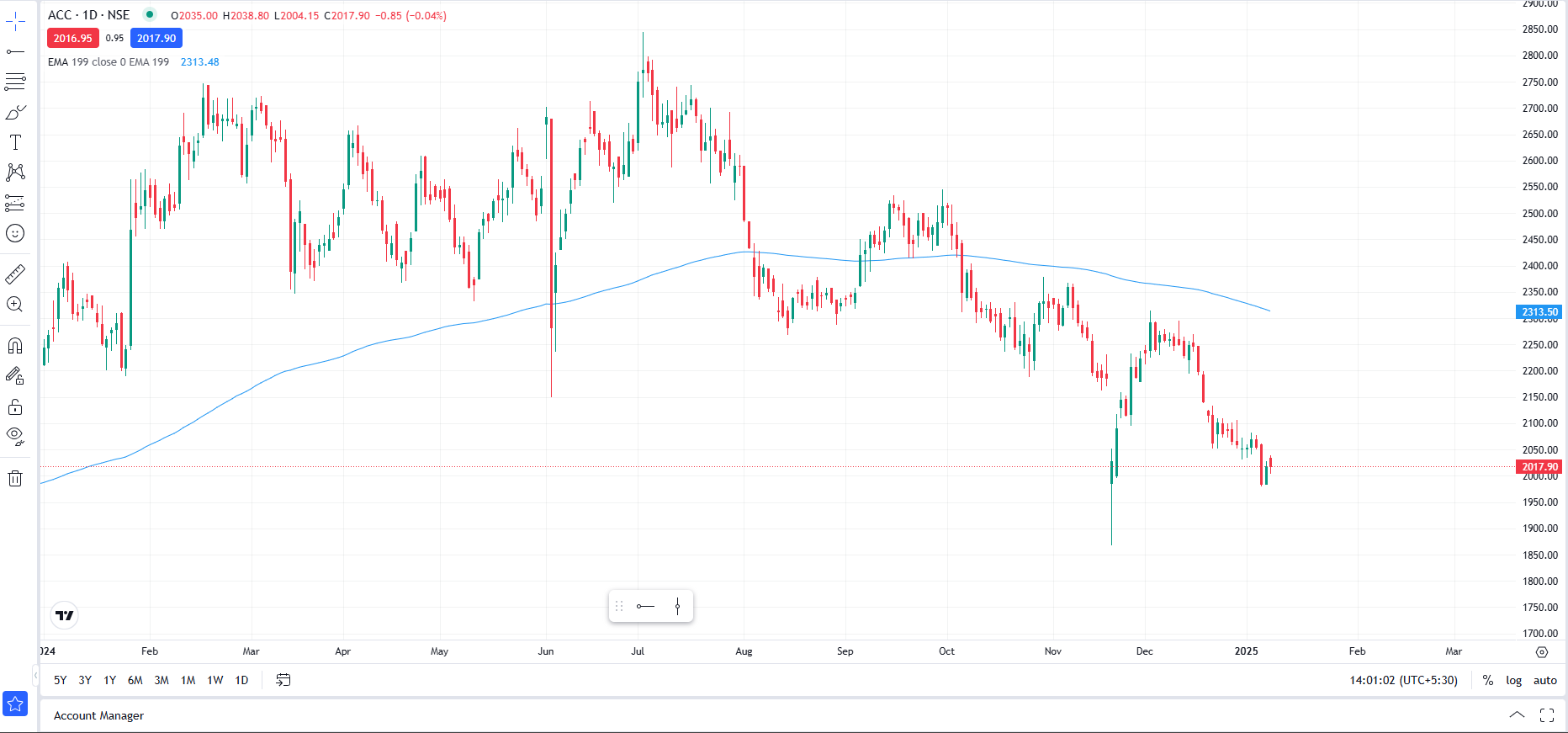Switch to the 6M date range
The height and width of the screenshot is (733, 1568).
tap(135, 680)
